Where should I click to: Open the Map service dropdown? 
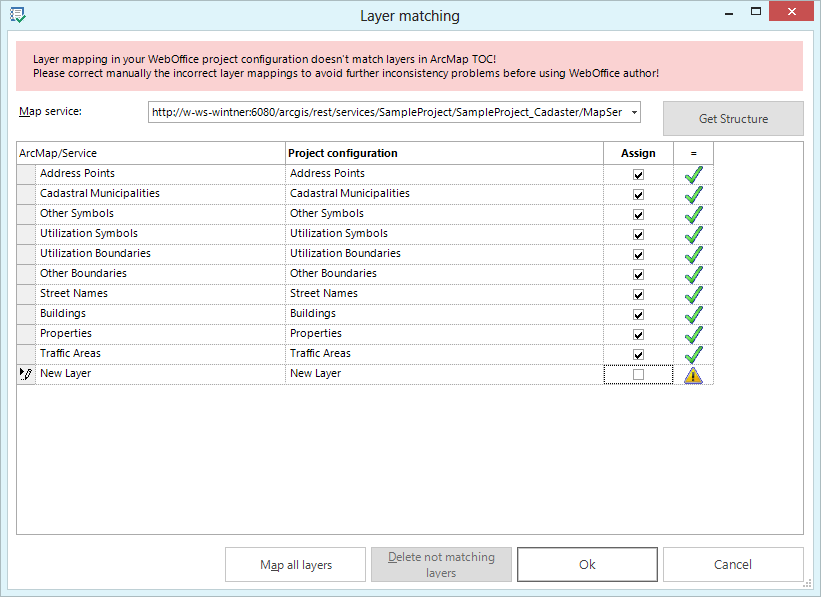[632, 111]
